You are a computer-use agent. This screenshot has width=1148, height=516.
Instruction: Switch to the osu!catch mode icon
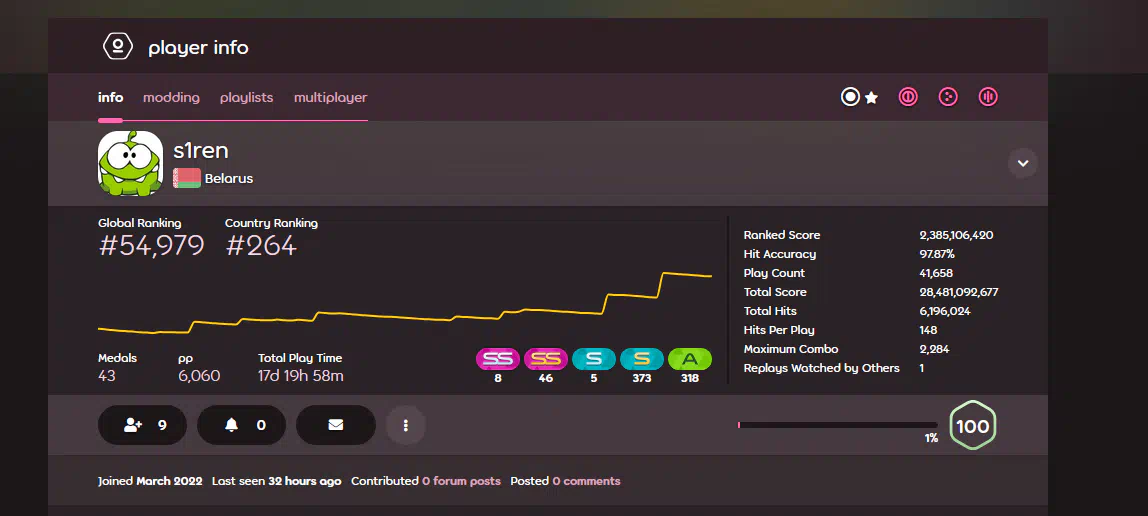[948, 97]
